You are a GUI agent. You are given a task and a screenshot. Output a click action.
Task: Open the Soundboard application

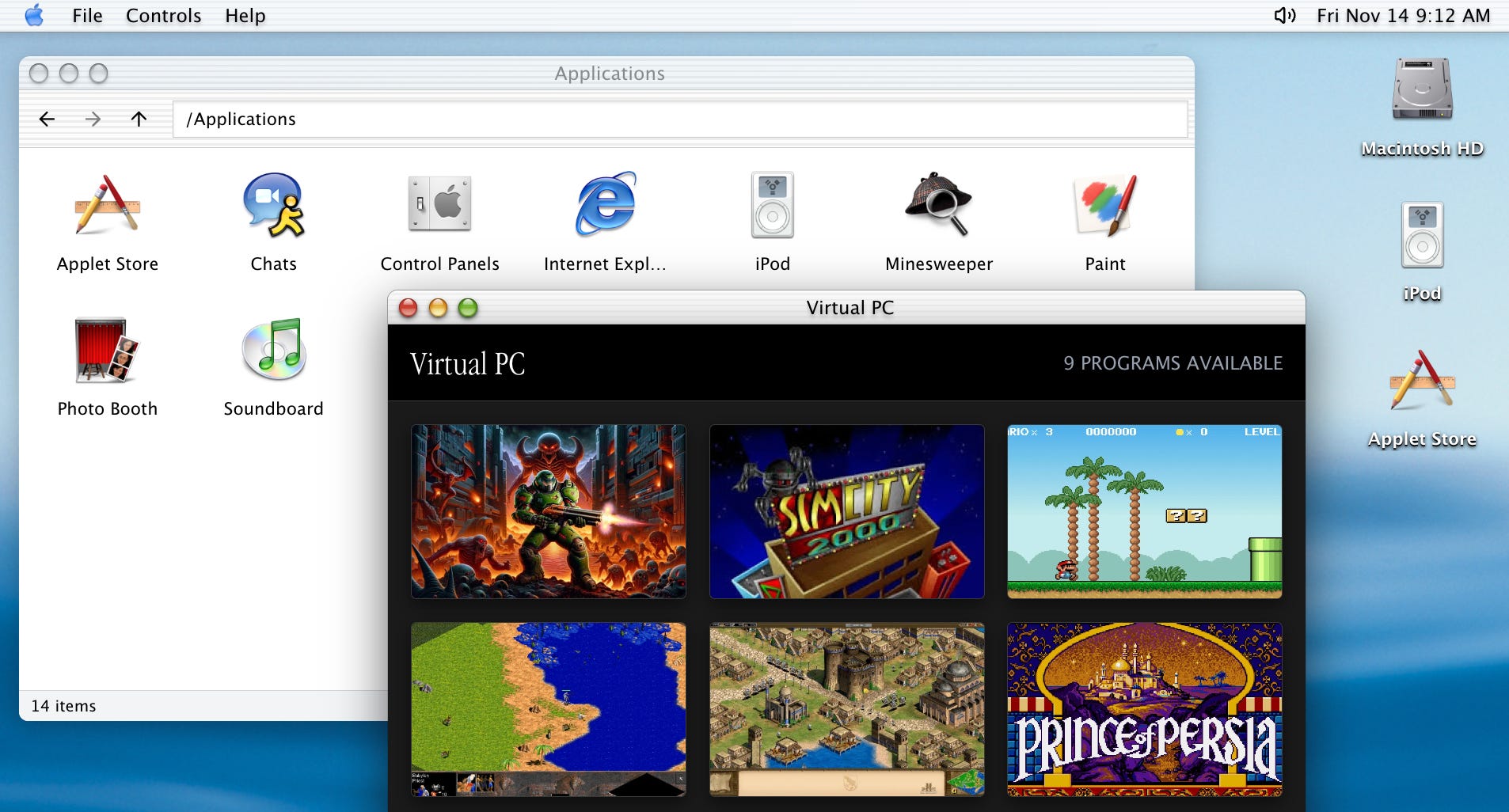pos(273,350)
